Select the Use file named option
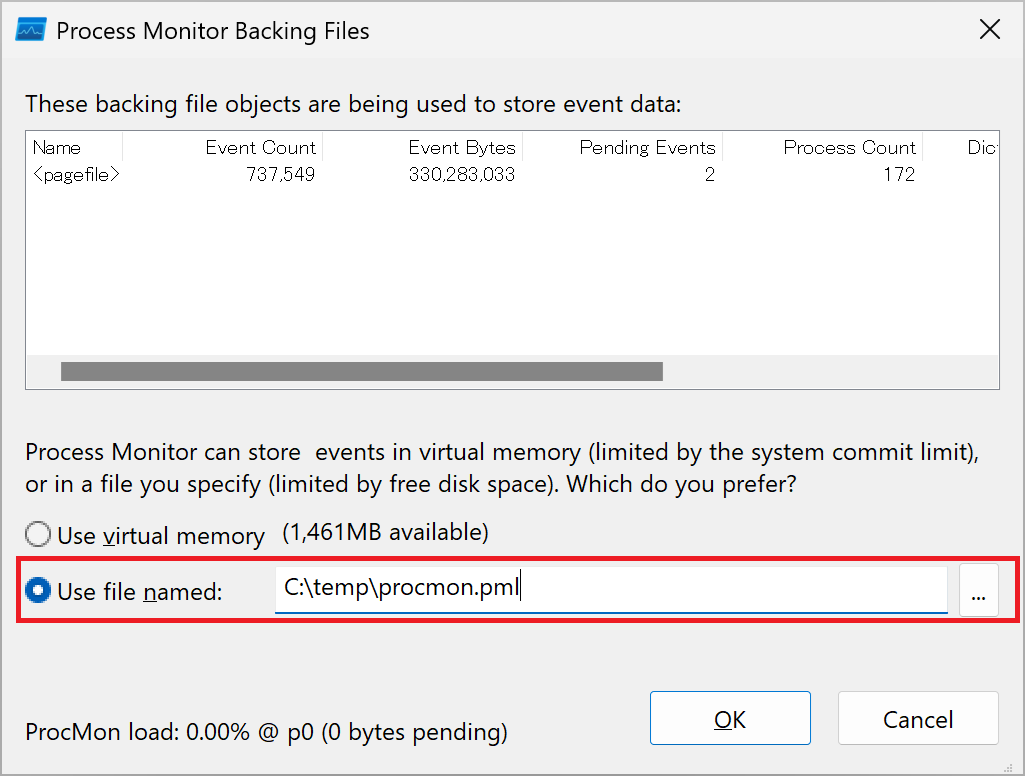This screenshot has height=776, width=1025. [38, 590]
